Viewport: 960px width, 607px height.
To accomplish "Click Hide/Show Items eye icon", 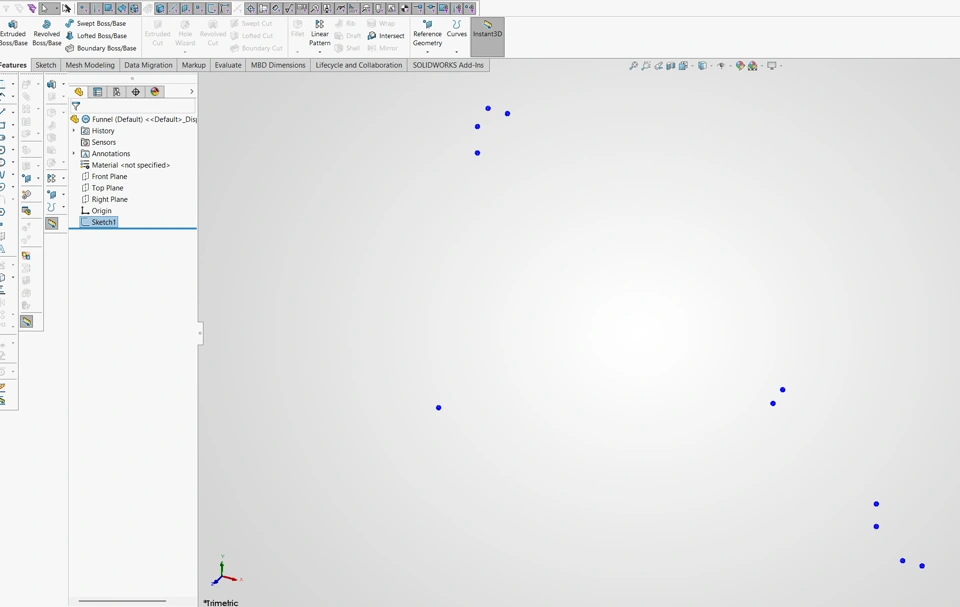I will pos(721,66).
